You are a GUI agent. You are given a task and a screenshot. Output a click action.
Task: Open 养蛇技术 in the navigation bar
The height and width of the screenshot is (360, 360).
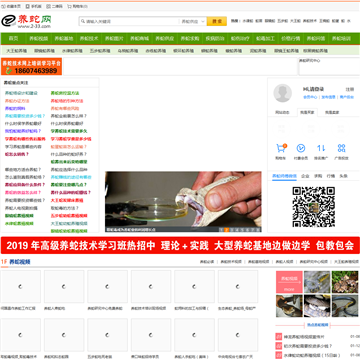coord(89,39)
